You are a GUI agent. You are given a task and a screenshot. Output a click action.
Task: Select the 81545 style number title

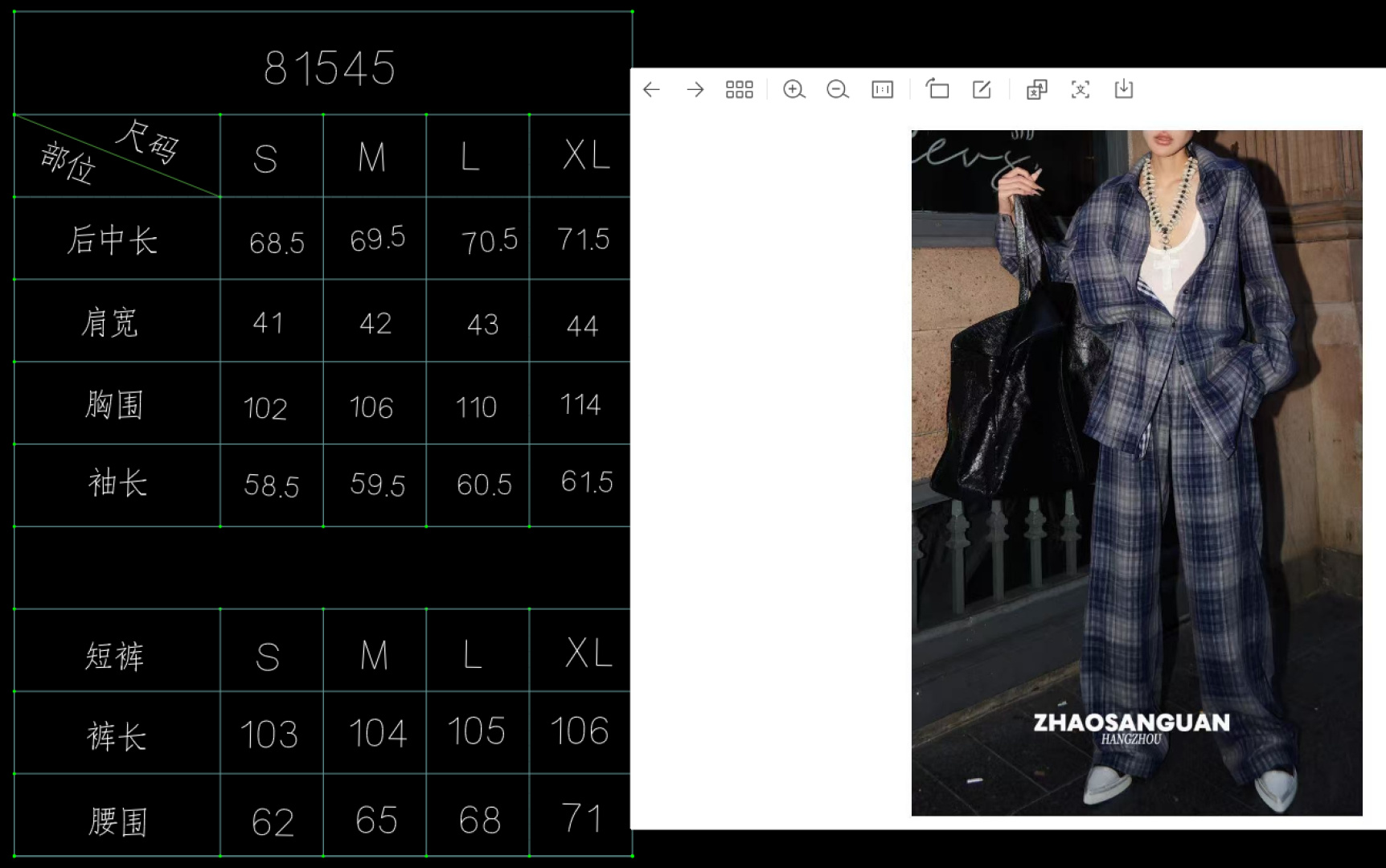coord(330,68)
